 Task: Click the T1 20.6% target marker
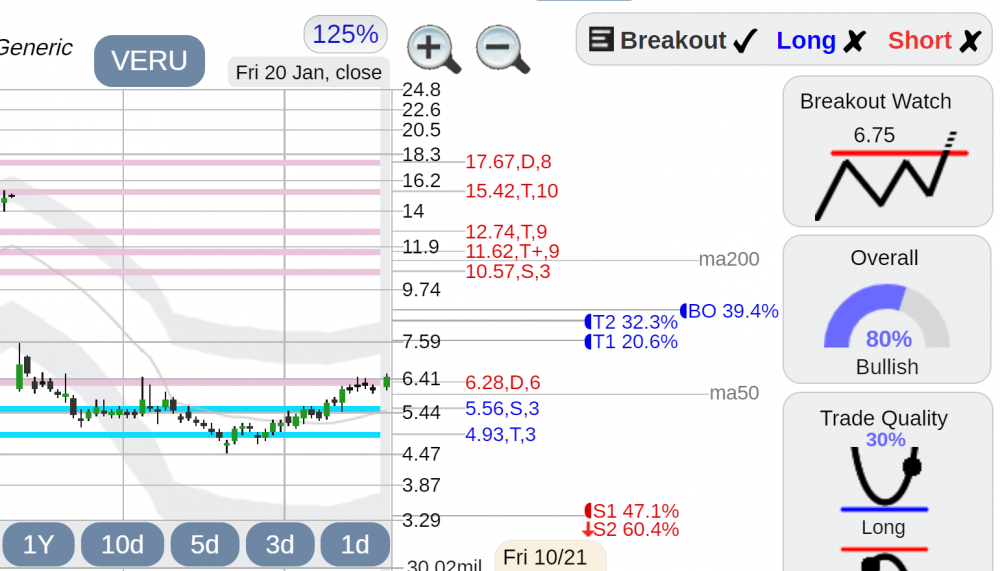[631, 342]
